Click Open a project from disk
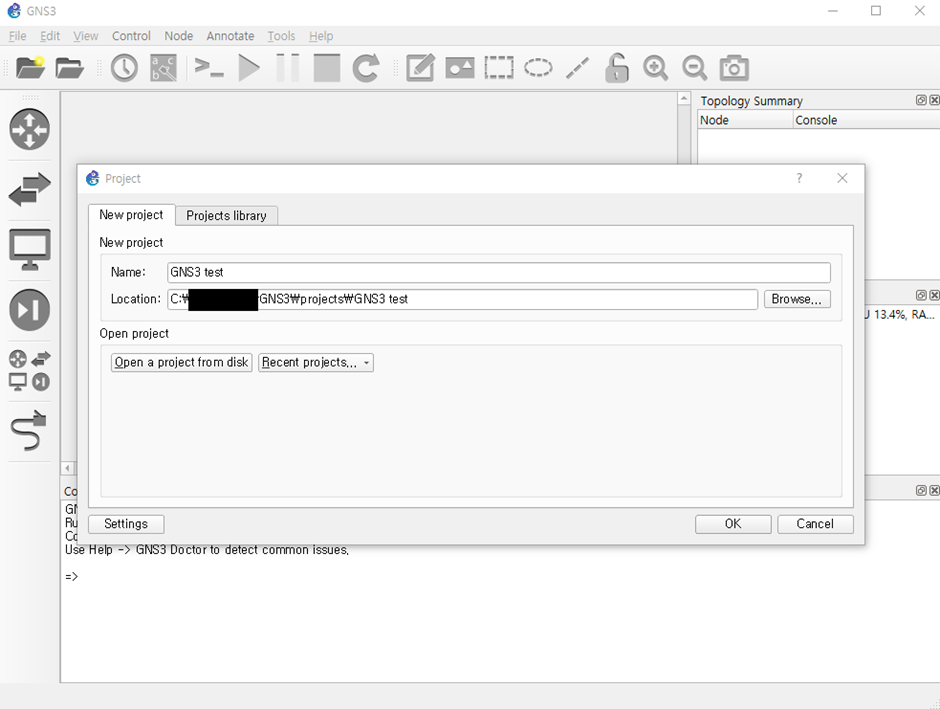The width and height of the screenshot is (940, 709). click(181, 363)
